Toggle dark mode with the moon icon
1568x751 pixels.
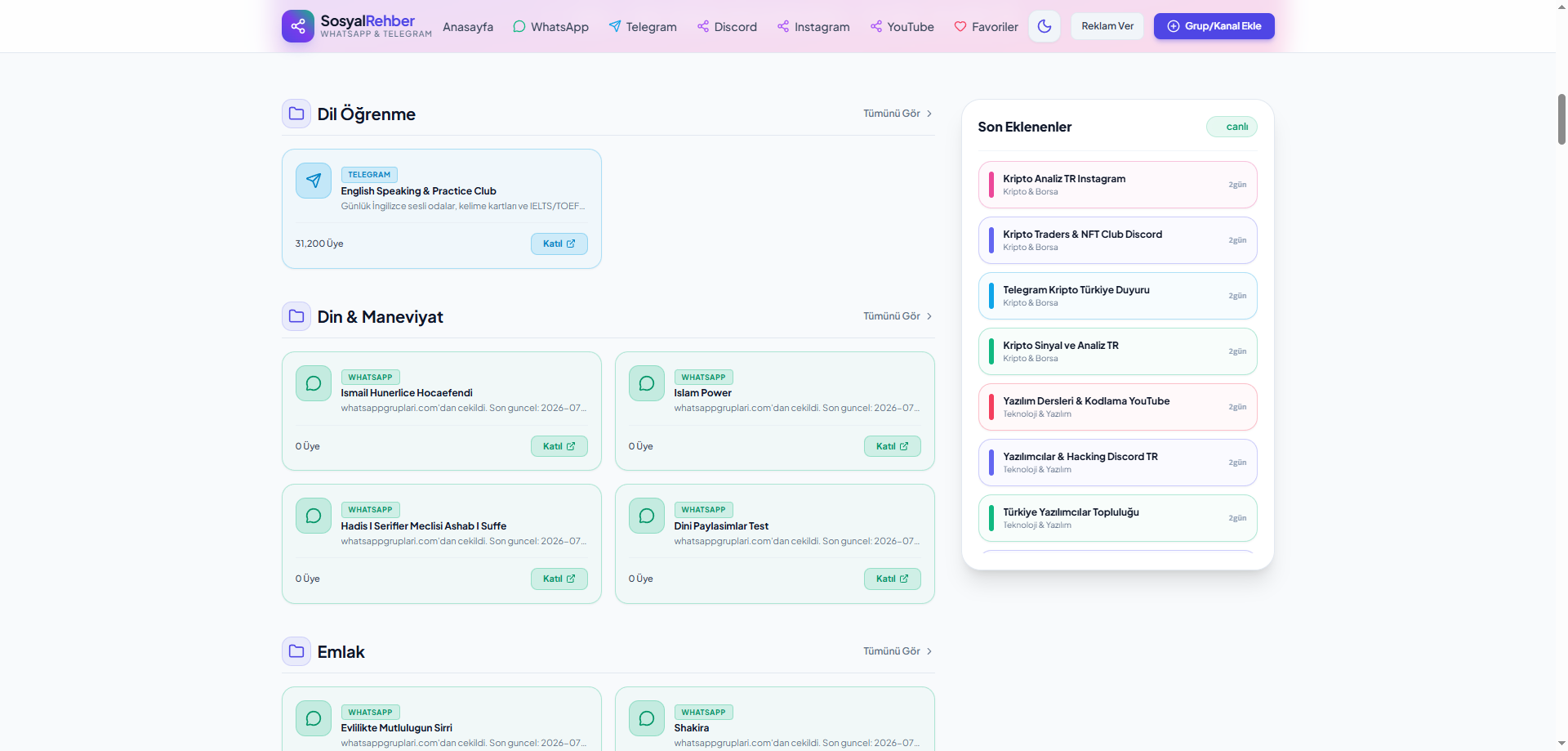coord(1045,26)
